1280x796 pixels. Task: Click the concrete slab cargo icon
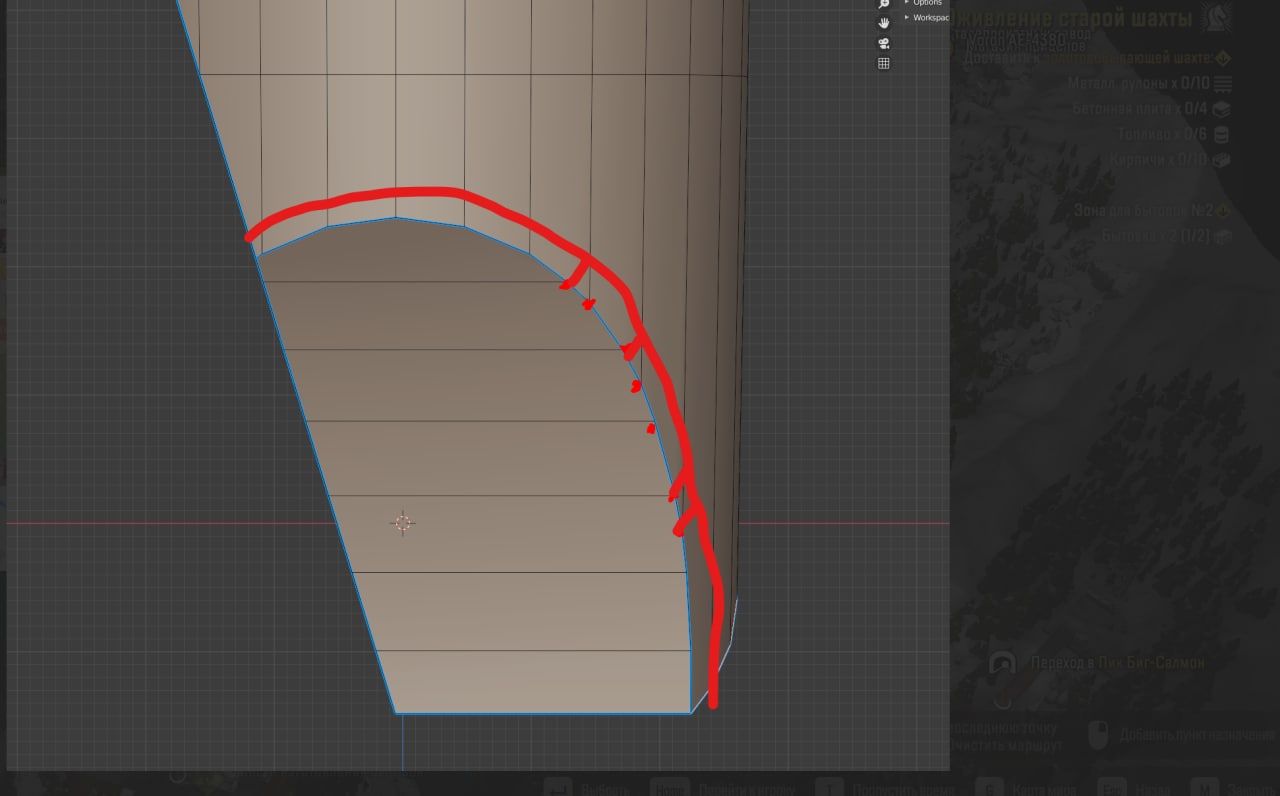1221,109
